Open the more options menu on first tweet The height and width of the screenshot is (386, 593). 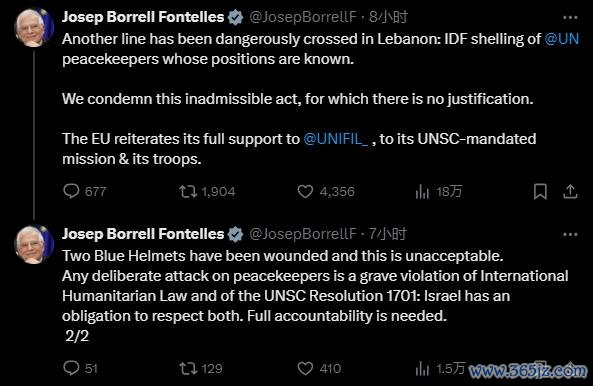(570, 17)
